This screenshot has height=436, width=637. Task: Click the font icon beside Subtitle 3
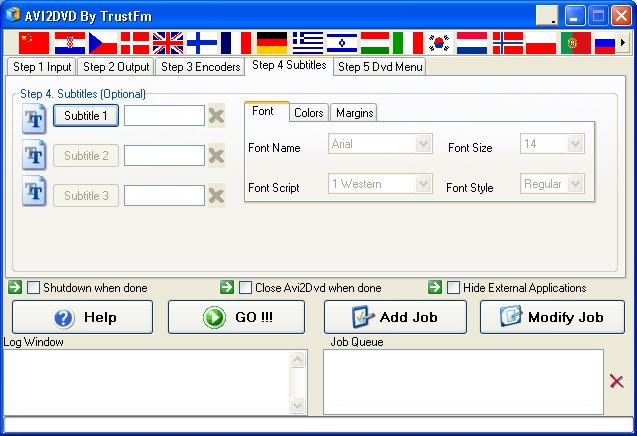(34, 191)
